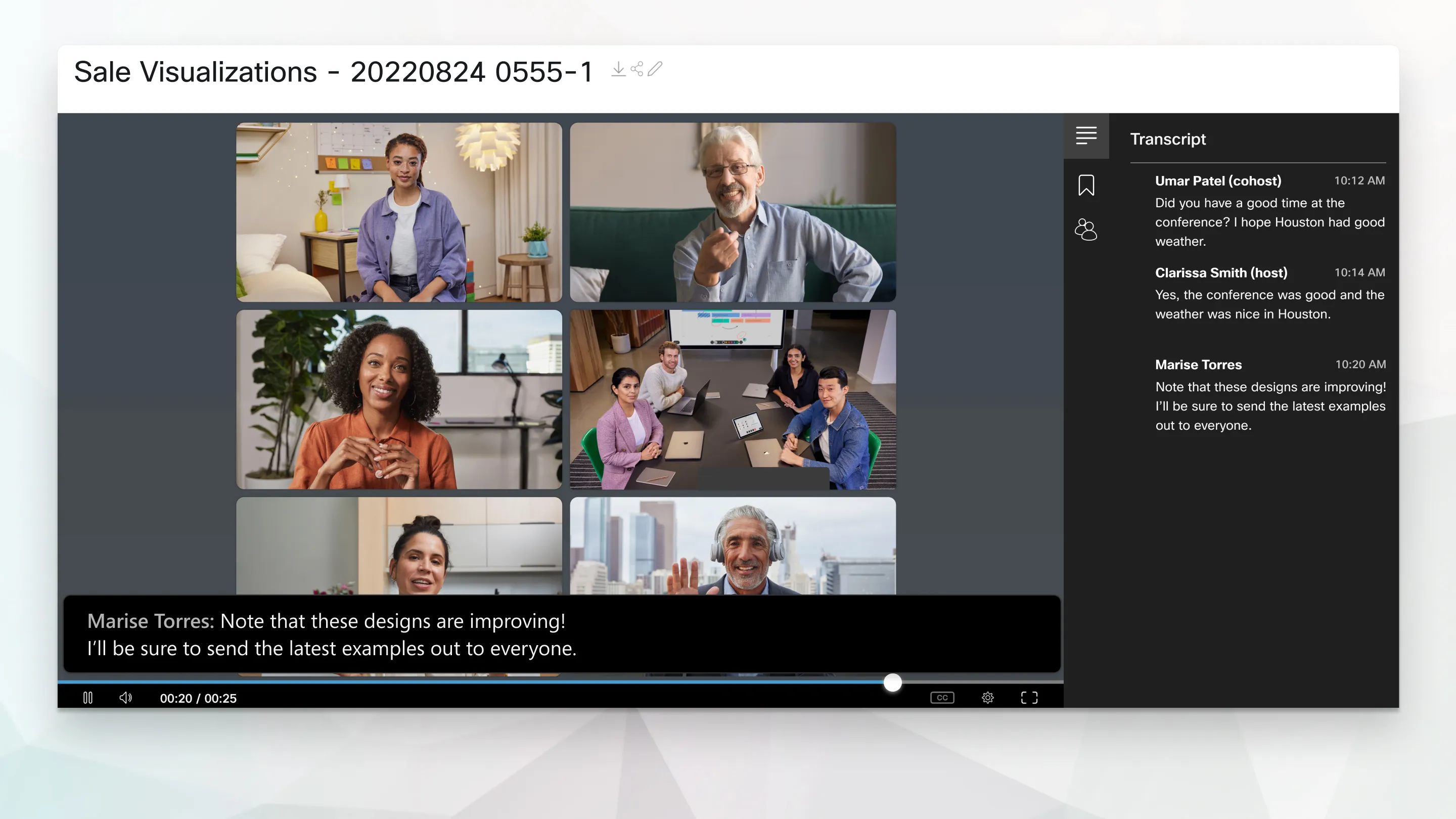Open the bookmarks panel
The image size is (1456, 819).
pos(1086,185)
